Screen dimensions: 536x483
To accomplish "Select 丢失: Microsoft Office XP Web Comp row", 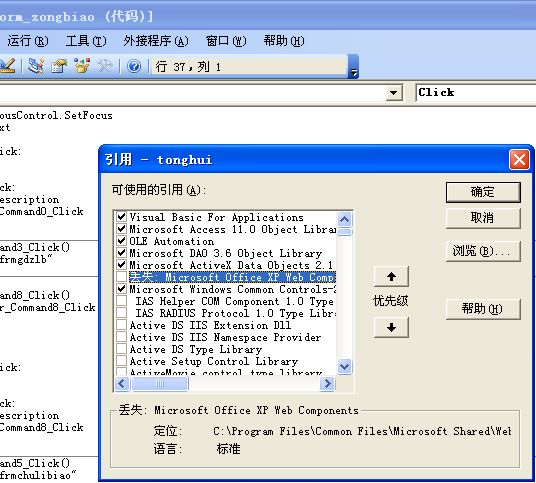I will click(232, 277).
